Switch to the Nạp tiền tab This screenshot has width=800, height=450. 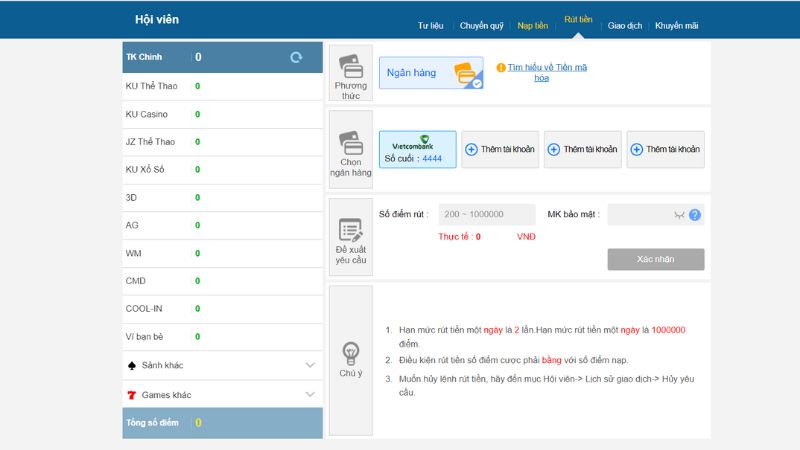click(532, 26)
